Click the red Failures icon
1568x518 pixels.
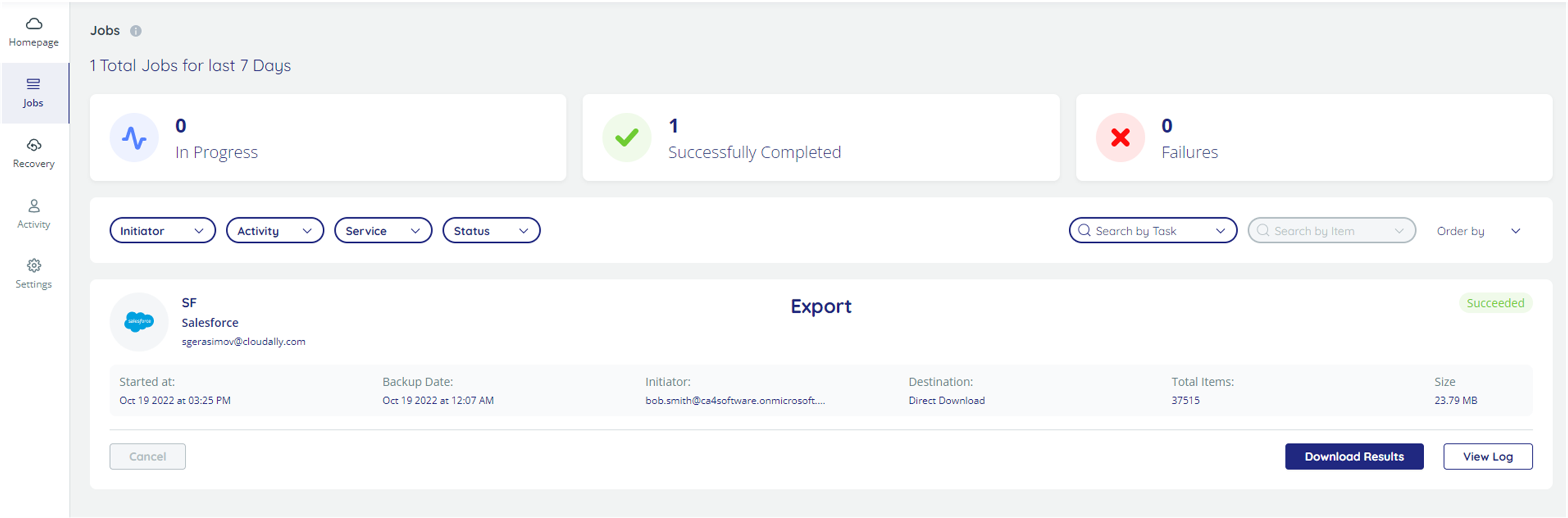pyautogui.click(x=1120, y=137)
